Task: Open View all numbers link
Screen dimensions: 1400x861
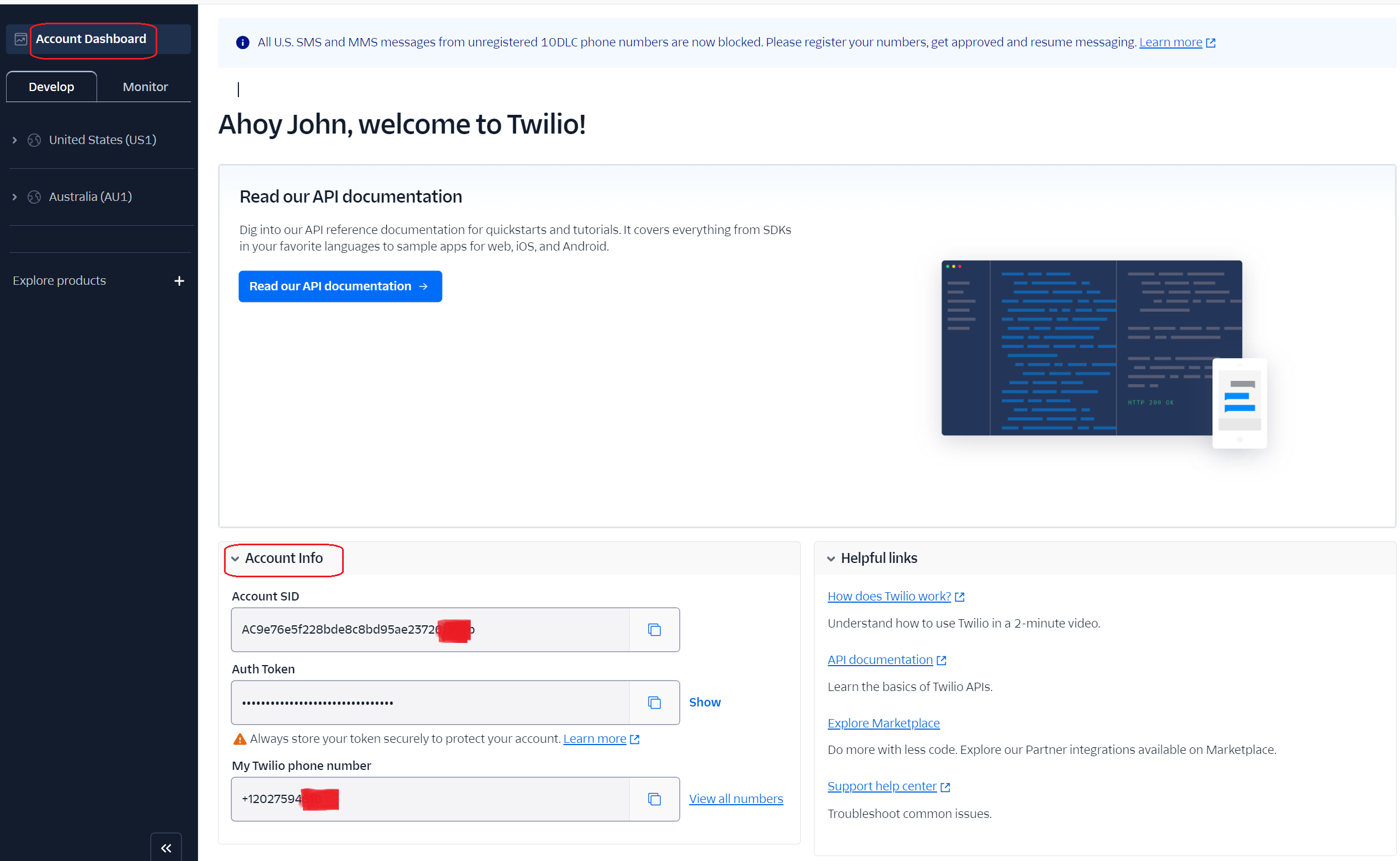Action: coord(736,799)
